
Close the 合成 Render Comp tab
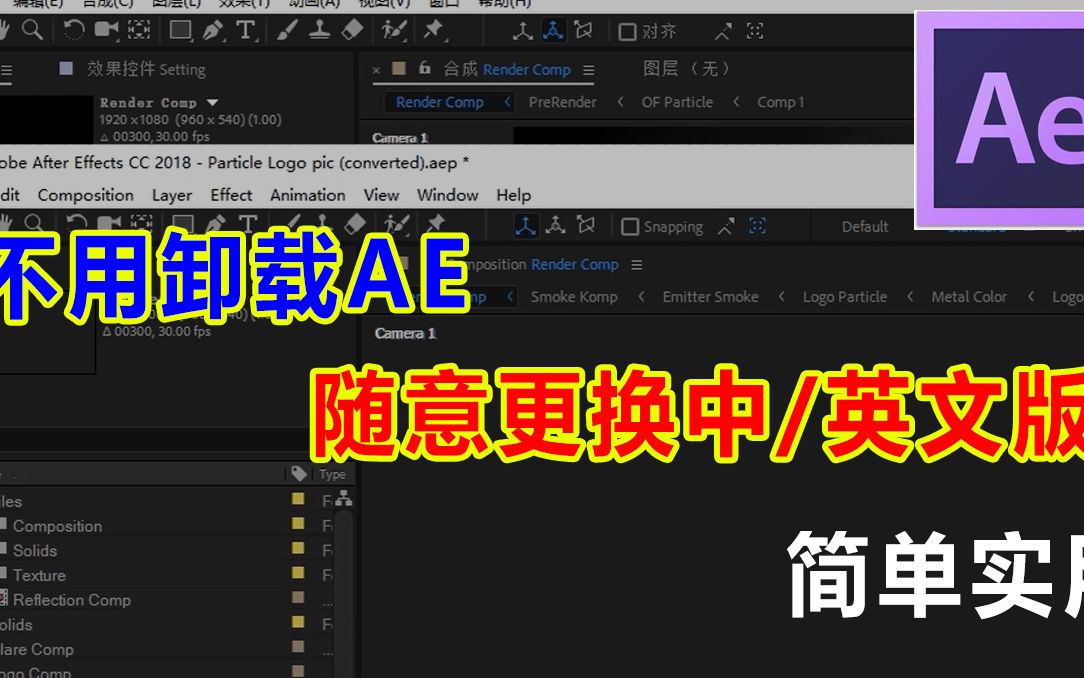376,70
